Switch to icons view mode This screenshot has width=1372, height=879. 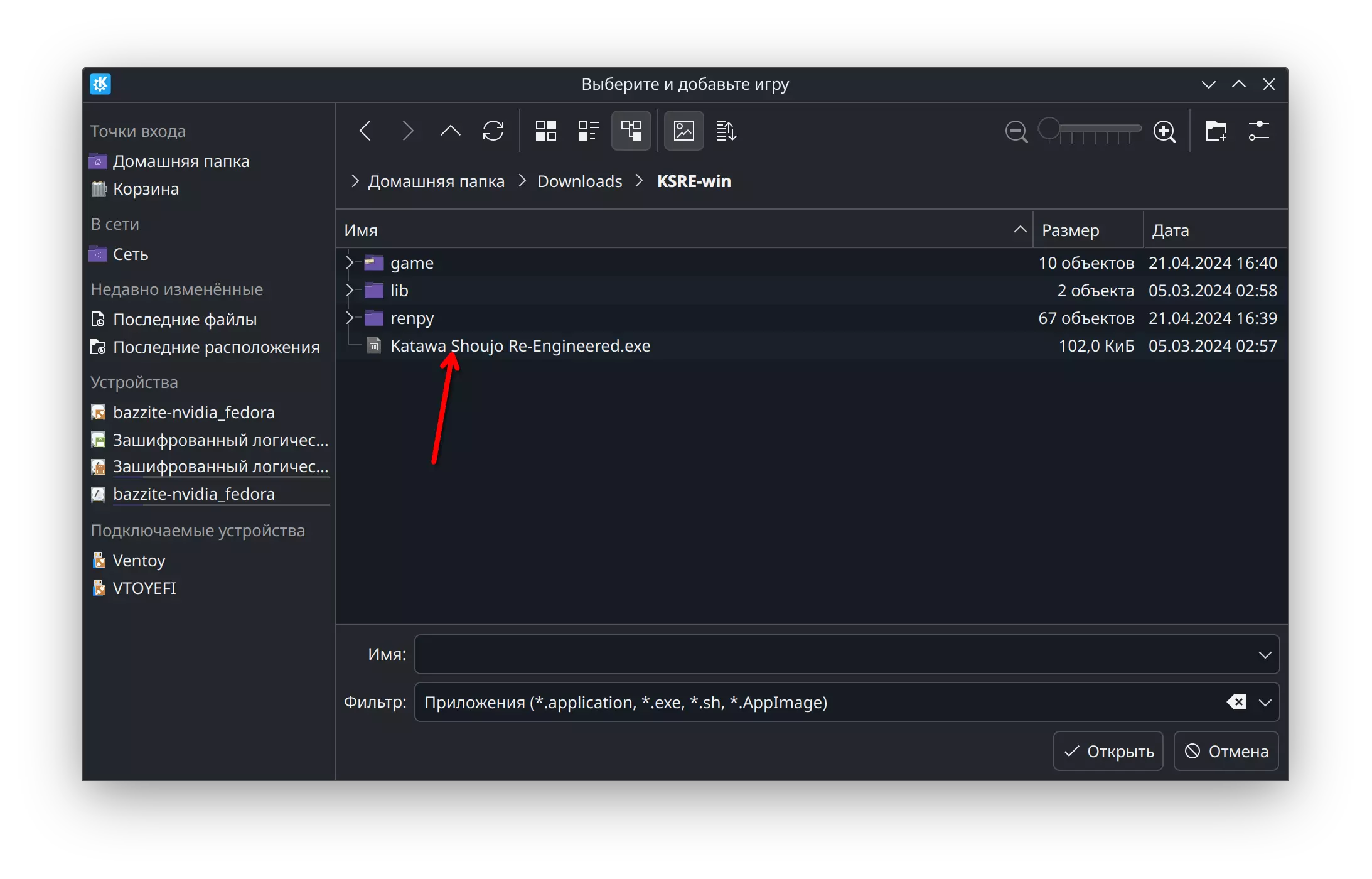(545, 131)
